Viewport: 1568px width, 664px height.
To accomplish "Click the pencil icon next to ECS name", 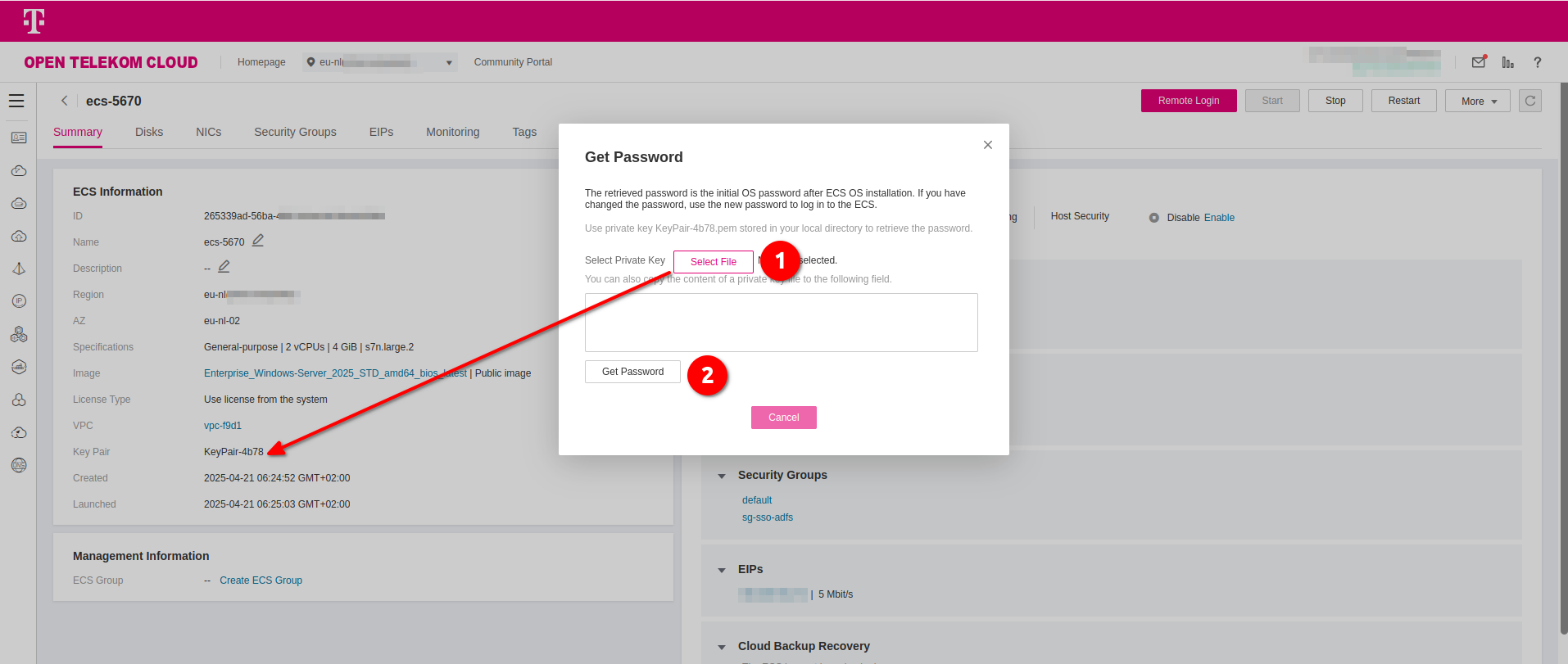I will click(x=258, y=241).
